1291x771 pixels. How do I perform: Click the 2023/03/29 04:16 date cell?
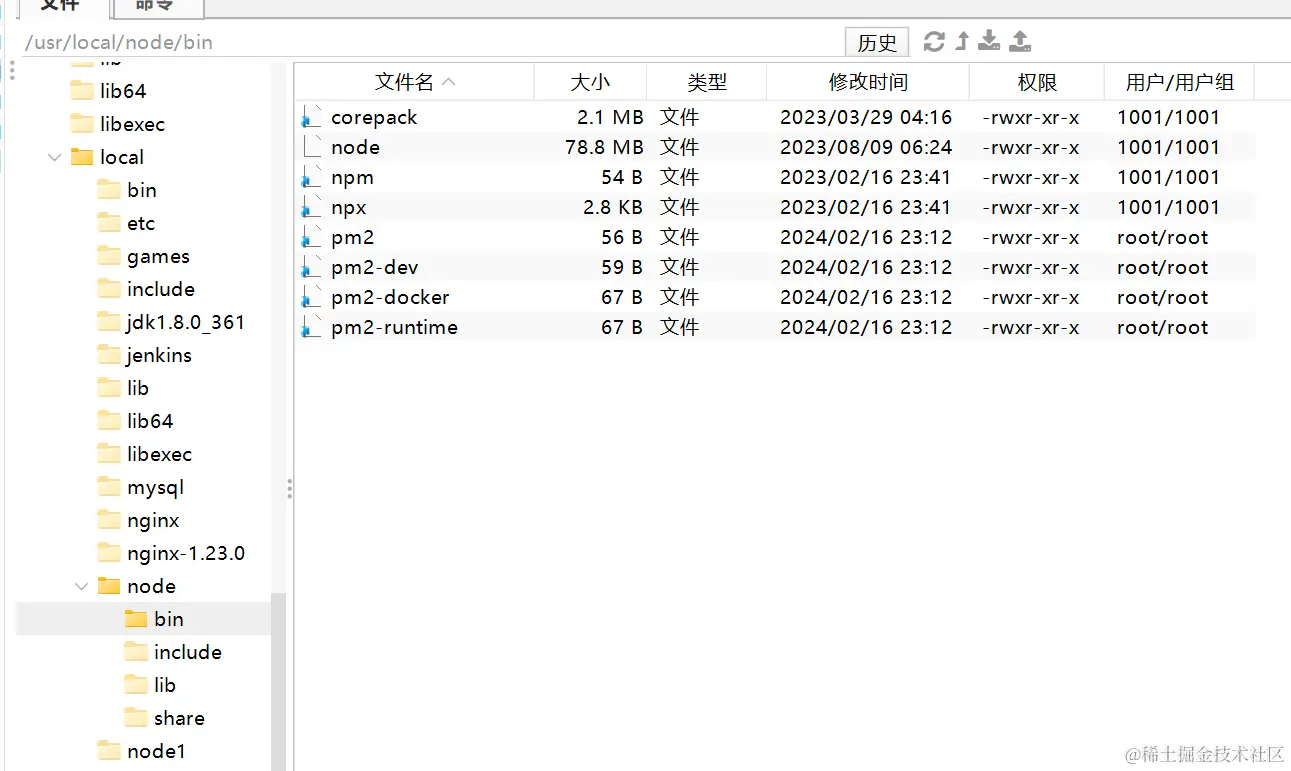click(866, 118)
